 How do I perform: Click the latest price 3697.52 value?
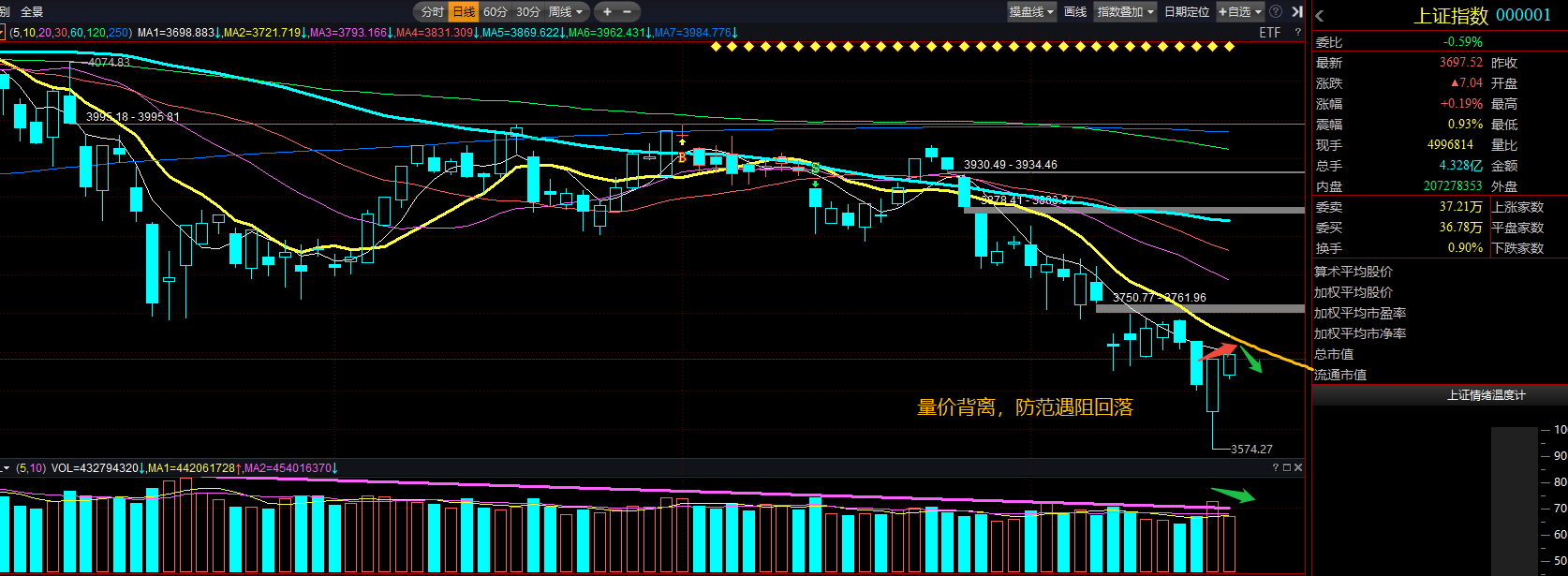click(1461, 63)
